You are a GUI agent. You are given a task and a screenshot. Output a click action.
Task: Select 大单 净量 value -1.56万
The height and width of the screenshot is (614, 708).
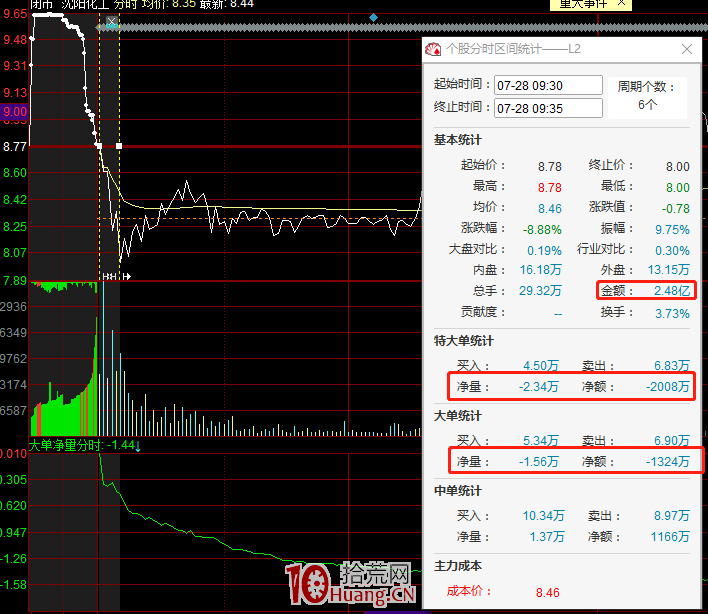(539, 462)
